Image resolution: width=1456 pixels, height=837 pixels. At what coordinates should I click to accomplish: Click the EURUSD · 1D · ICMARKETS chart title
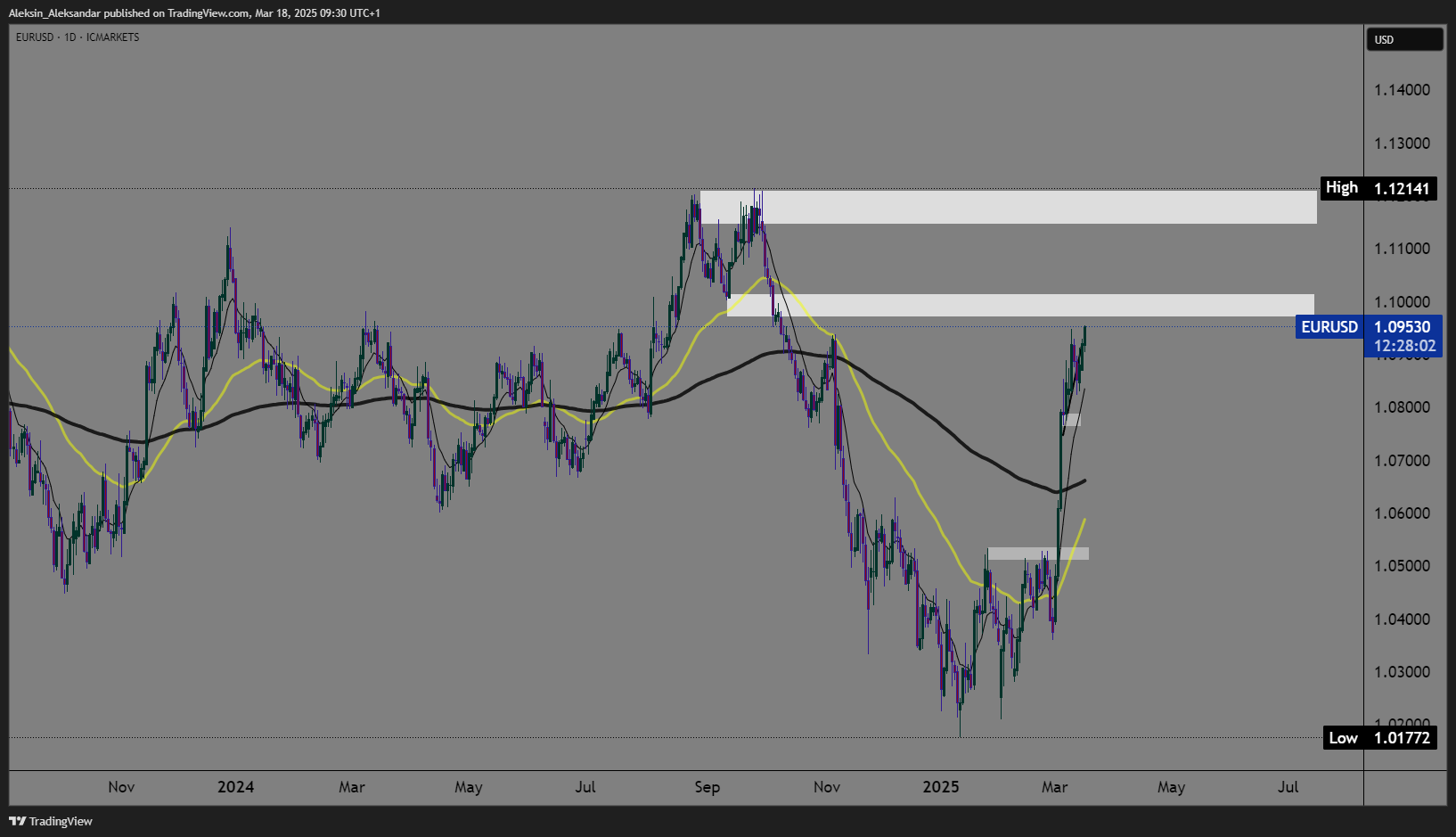pos(78,37)
